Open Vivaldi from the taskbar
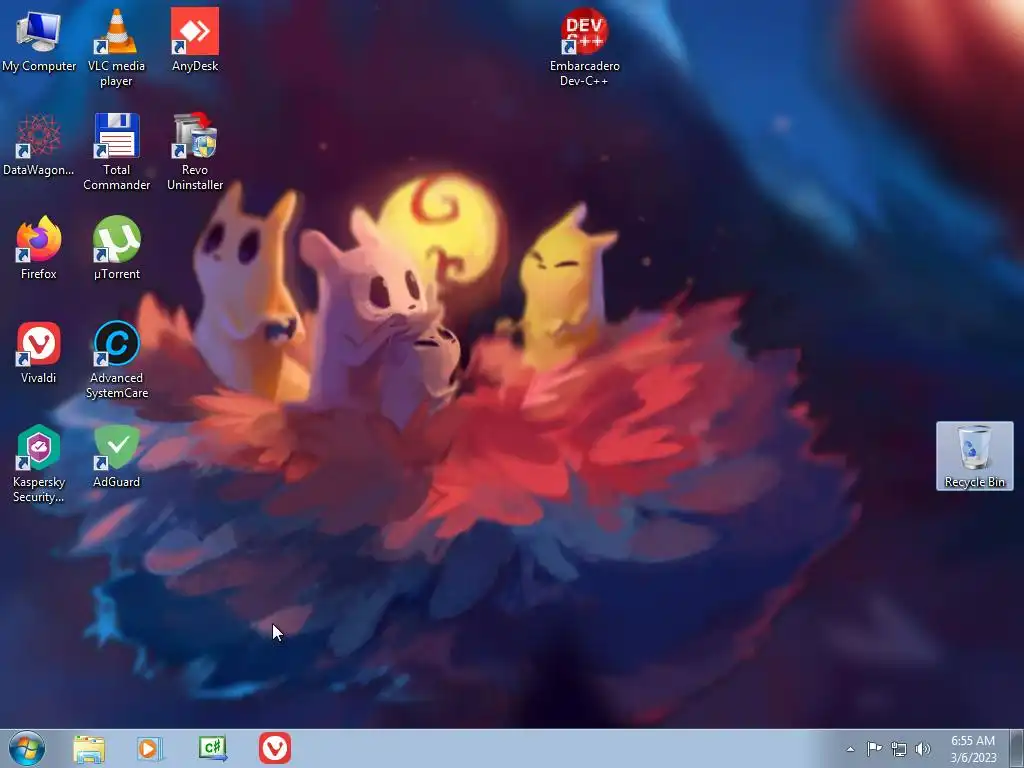 tap(275, 748)
